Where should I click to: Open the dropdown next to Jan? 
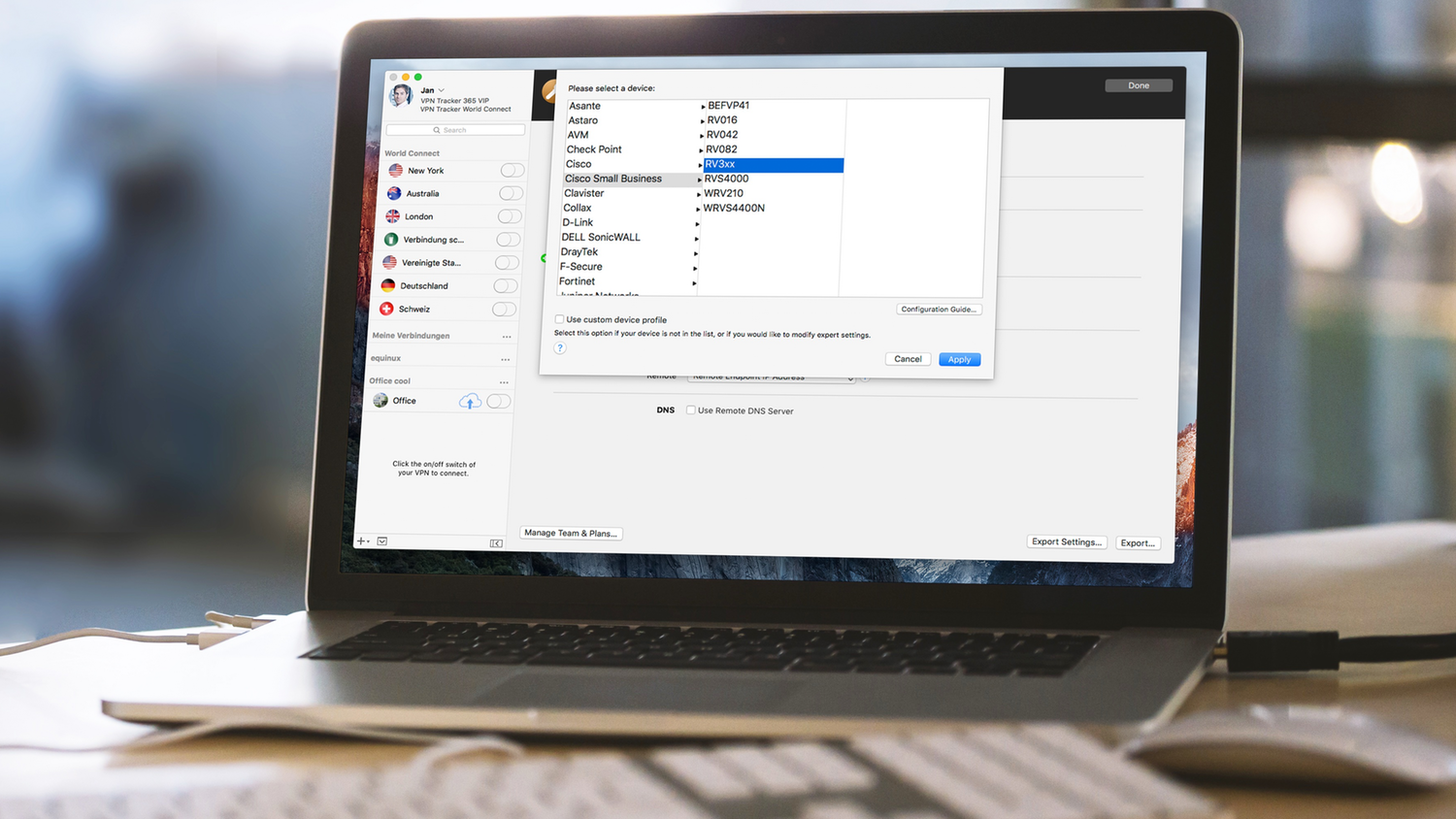(440, 90)
